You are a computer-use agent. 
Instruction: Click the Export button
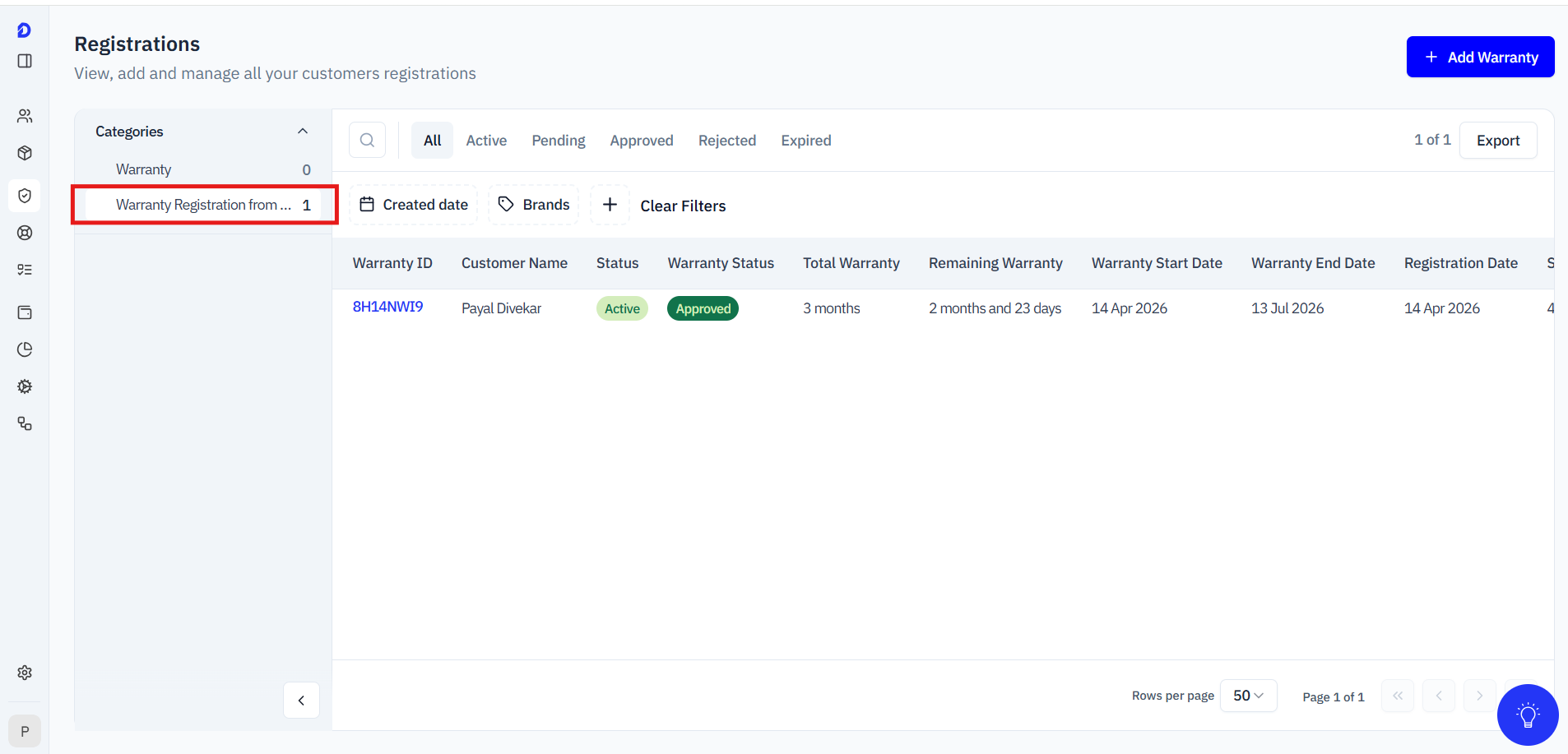1497,141
